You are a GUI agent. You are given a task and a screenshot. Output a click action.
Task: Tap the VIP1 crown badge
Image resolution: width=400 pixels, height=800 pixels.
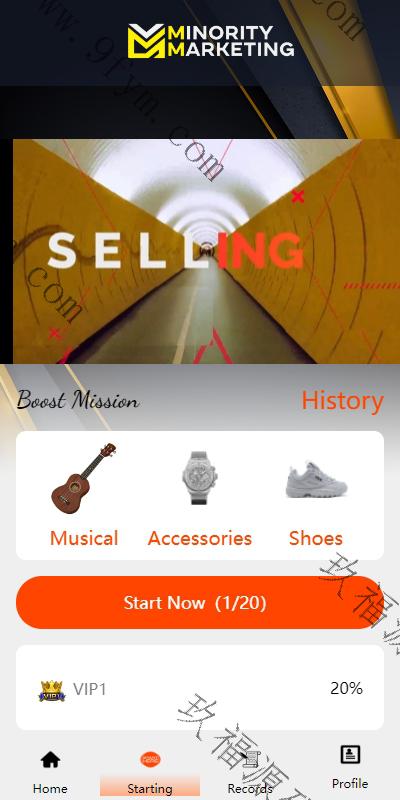(x=52, y=690)
